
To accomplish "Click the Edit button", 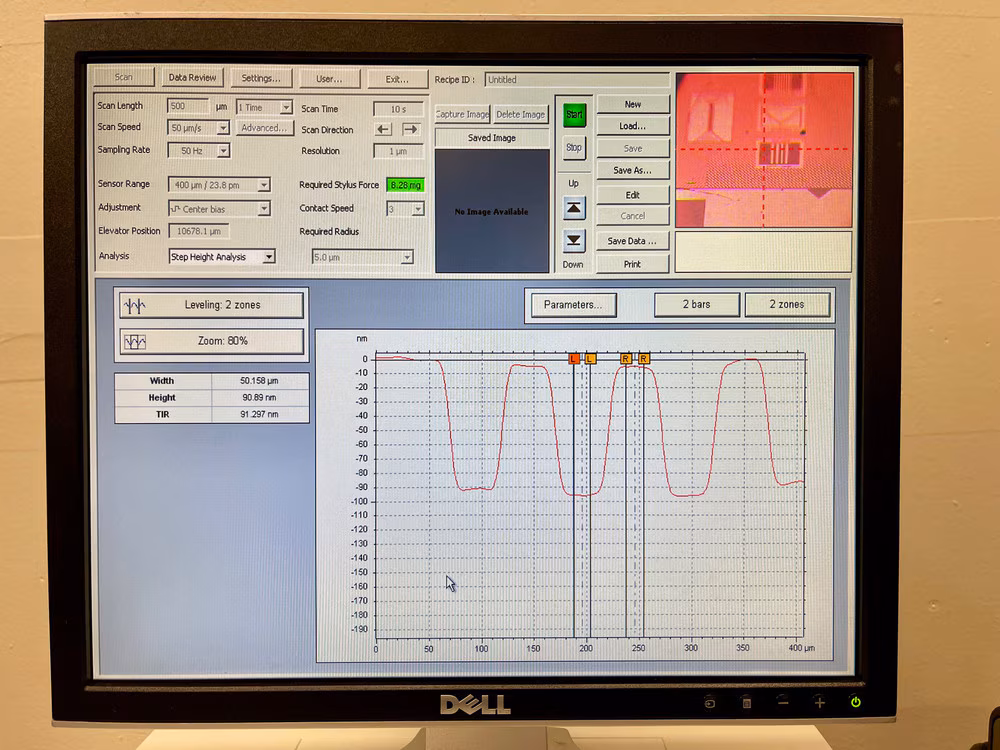I will (x=633, y=195).
